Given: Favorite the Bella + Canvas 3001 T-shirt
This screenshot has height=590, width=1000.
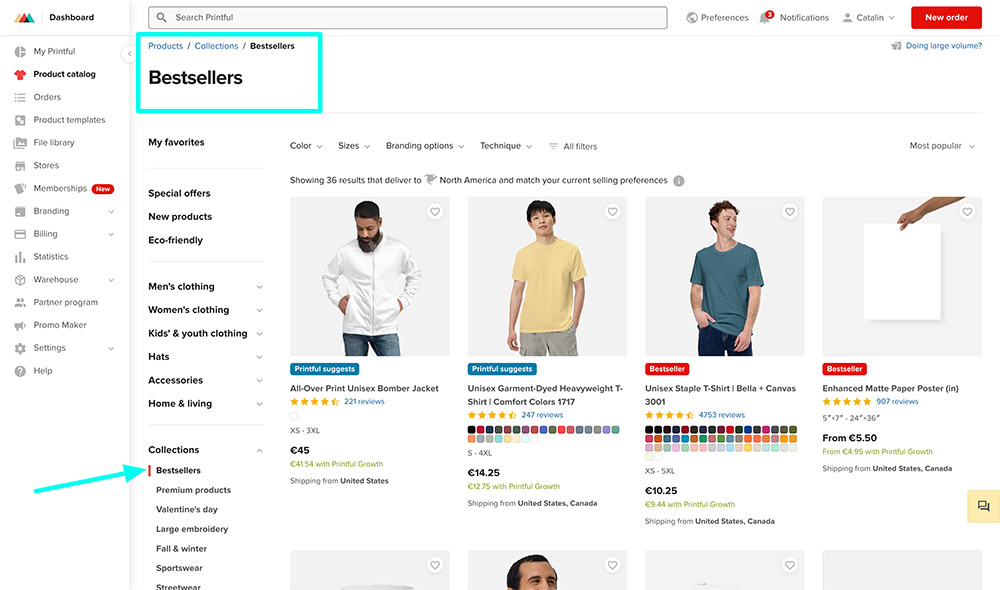Looking at the screenshot, I should point(790,212).
